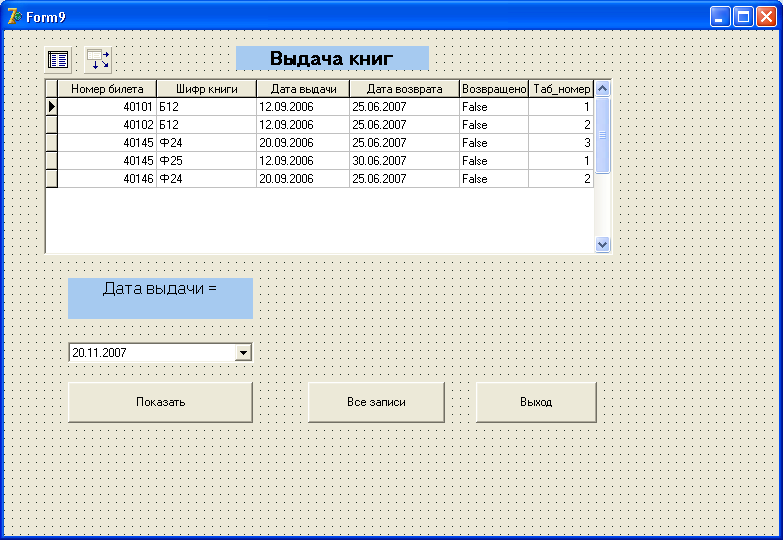Click the Шифр книги column header
This screenshot has height=540, width=783.
(x=207, y=89)
